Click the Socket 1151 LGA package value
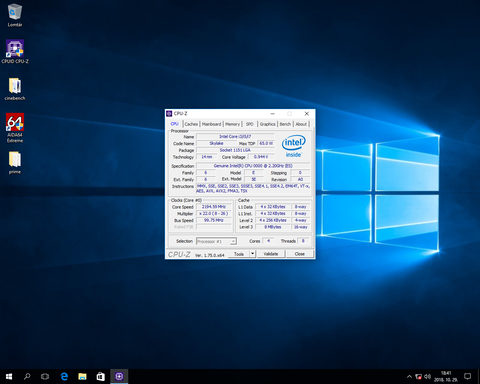Screen dimensions: 480x384 coord(235,150)
